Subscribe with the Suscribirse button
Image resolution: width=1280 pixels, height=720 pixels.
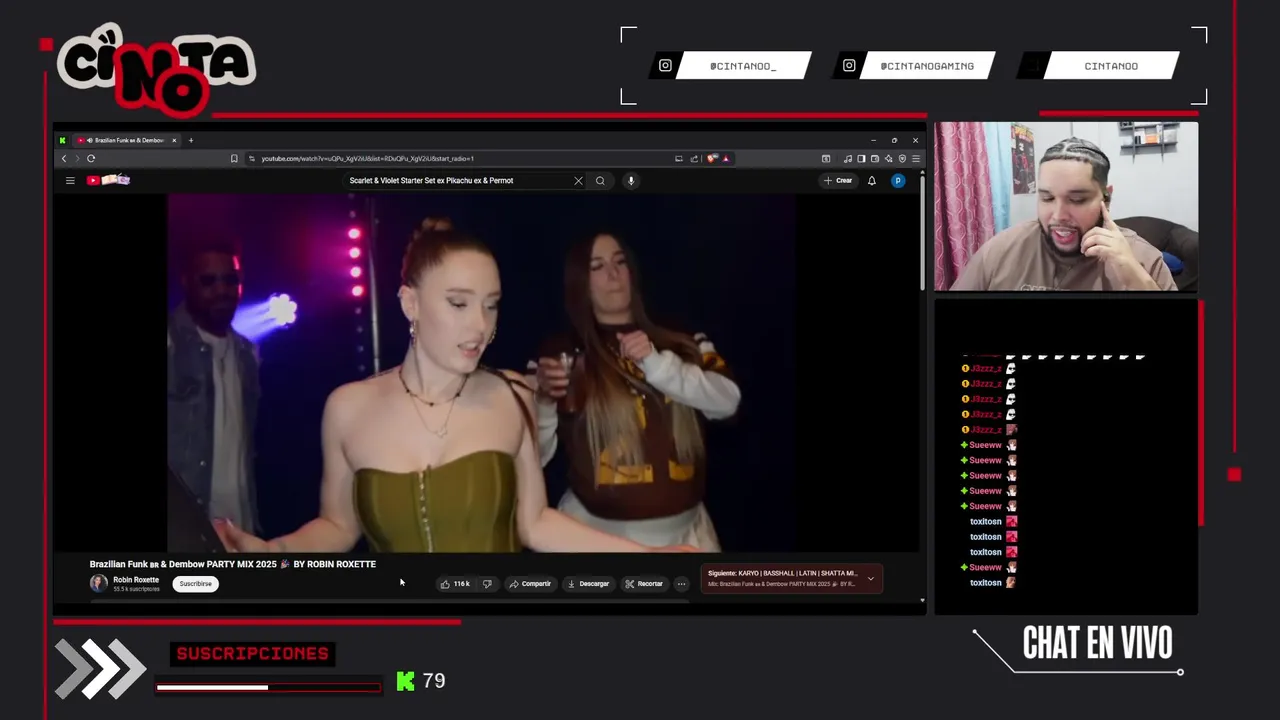tap(196, 584)
